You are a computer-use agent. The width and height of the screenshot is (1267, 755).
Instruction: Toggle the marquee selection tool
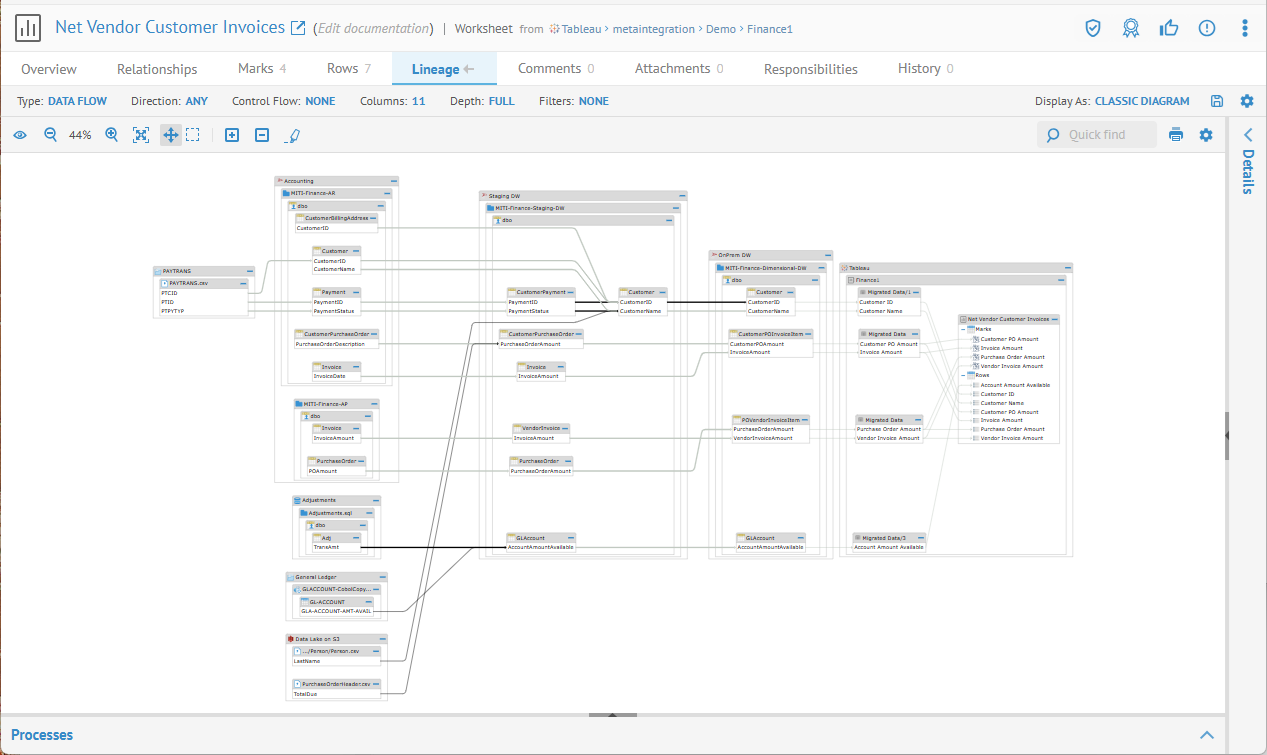pos(193,135)
